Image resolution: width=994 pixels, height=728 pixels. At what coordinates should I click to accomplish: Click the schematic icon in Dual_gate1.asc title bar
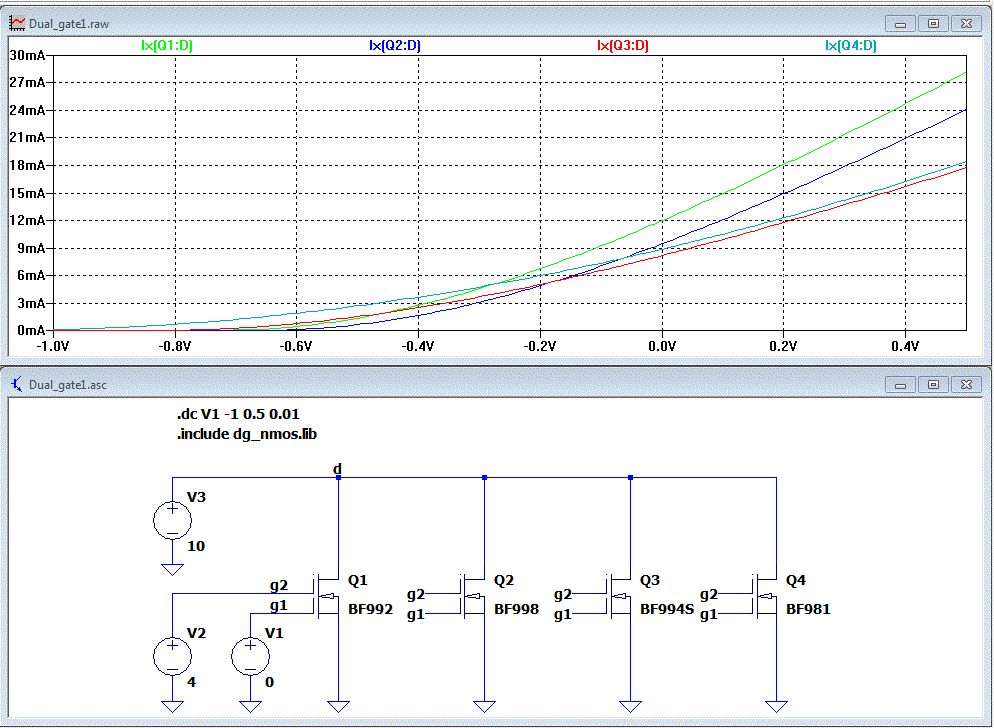click(16, 384)
